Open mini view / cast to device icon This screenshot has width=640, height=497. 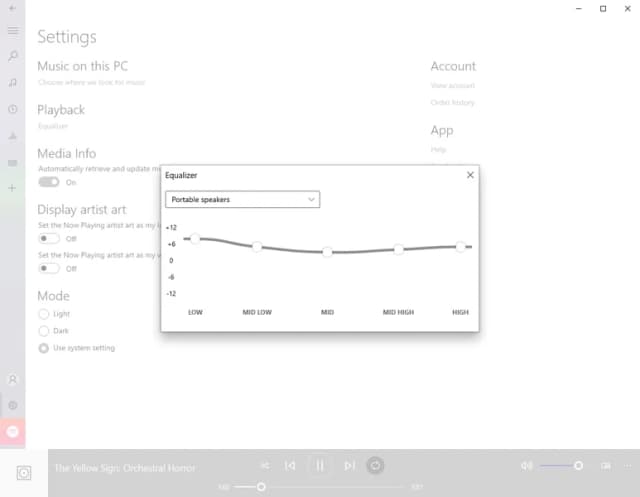606,466
